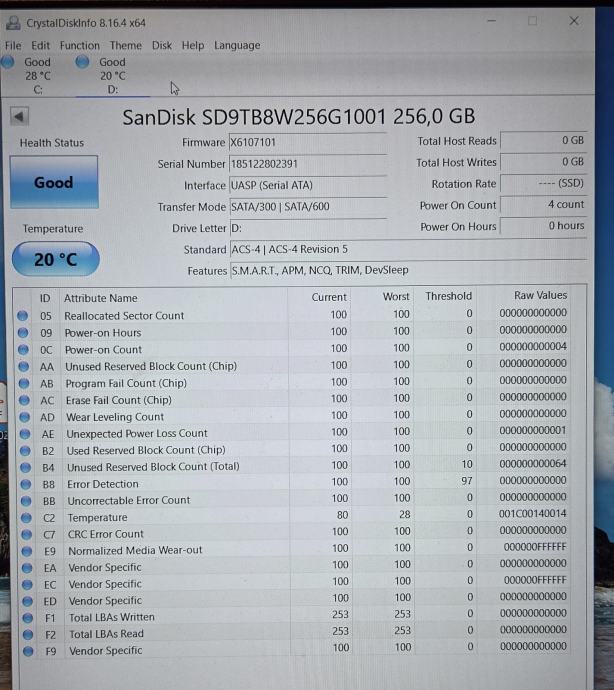The width and height of the screenshot is (614, 690).
Task: Click status dot for Program Fail Count (Chip)
Action: pyautogui.click(x=24, y=383)
